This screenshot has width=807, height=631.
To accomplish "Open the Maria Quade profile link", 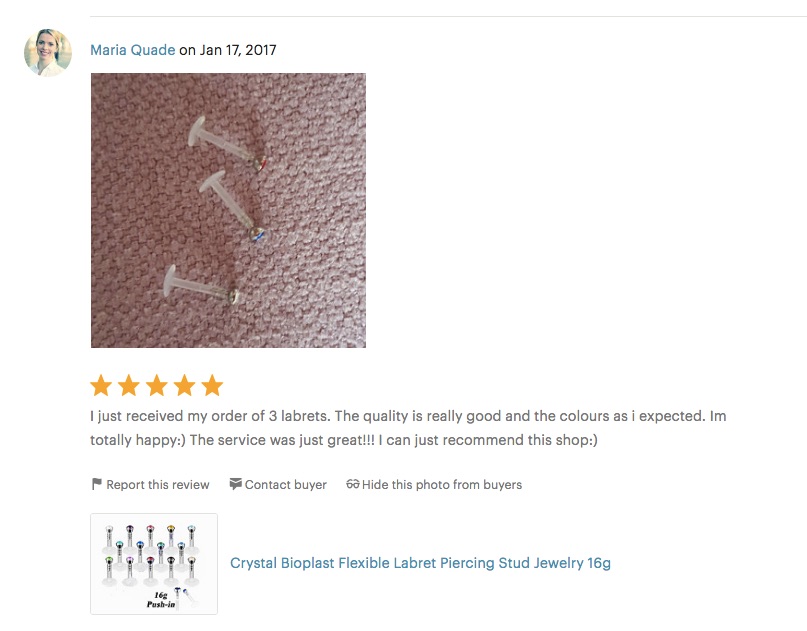I will 133,50.
